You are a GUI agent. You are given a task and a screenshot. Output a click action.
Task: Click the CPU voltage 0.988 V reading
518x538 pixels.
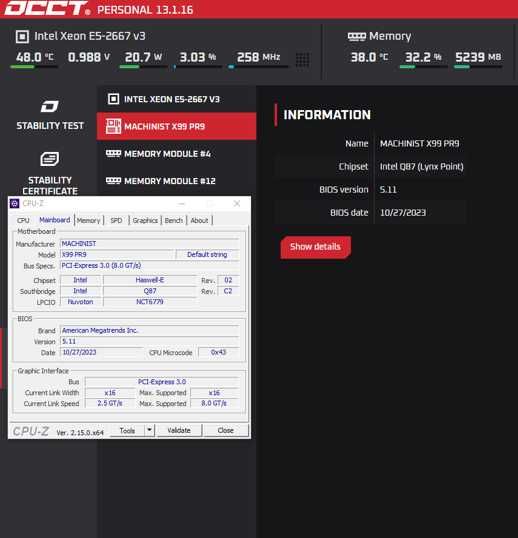(89, 57)
